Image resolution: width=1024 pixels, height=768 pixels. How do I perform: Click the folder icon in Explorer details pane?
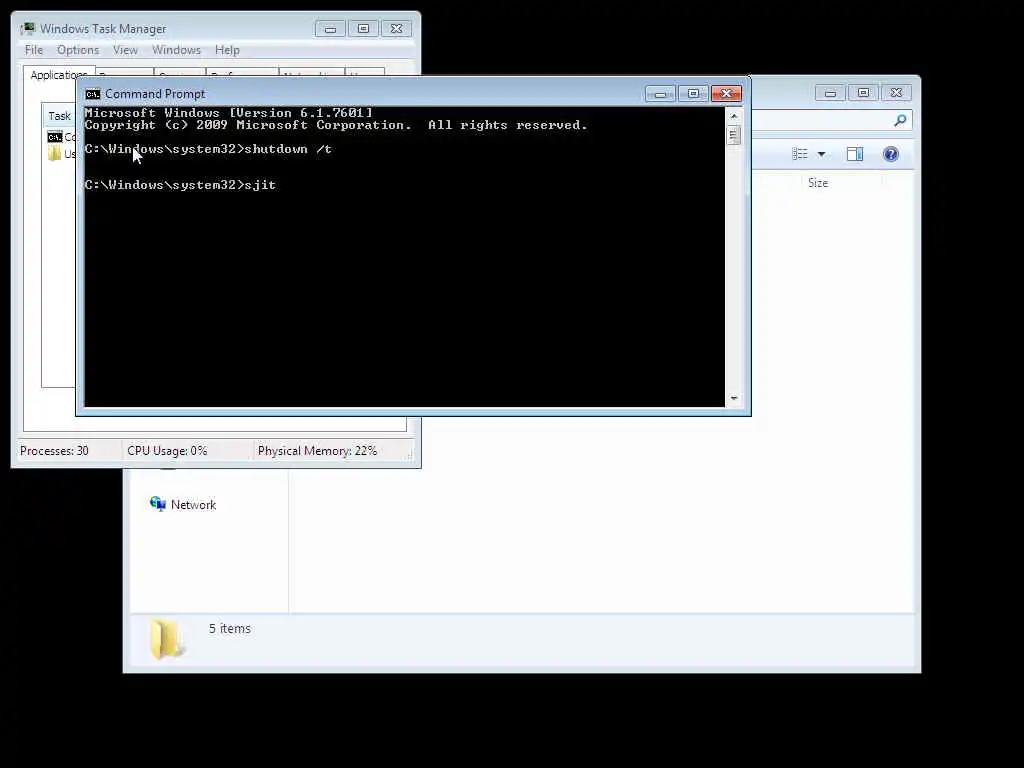(x=167, y=639)
